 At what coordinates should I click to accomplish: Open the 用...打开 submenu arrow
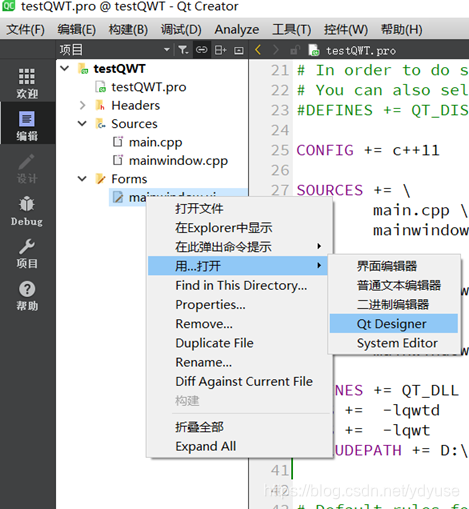(319, 266)
